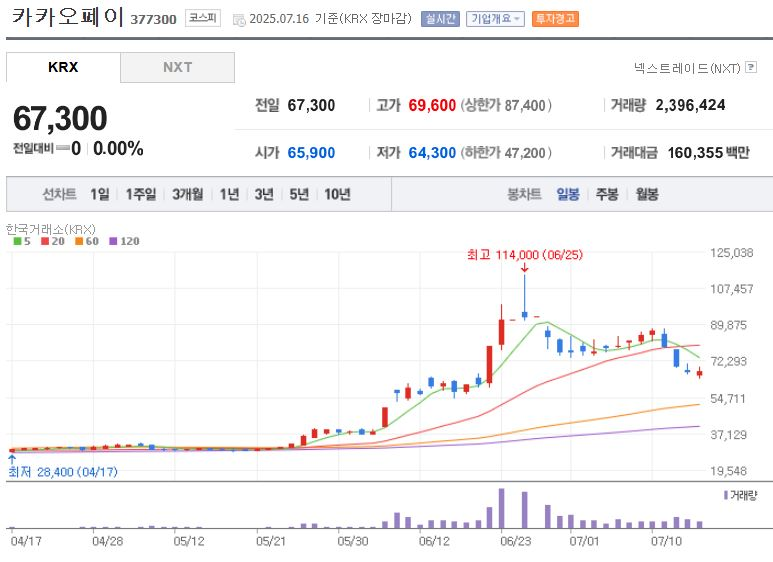Select the 1일 line chart period
Image resolution: width=773 pixels, height=562 pixels.
[100, 194]
